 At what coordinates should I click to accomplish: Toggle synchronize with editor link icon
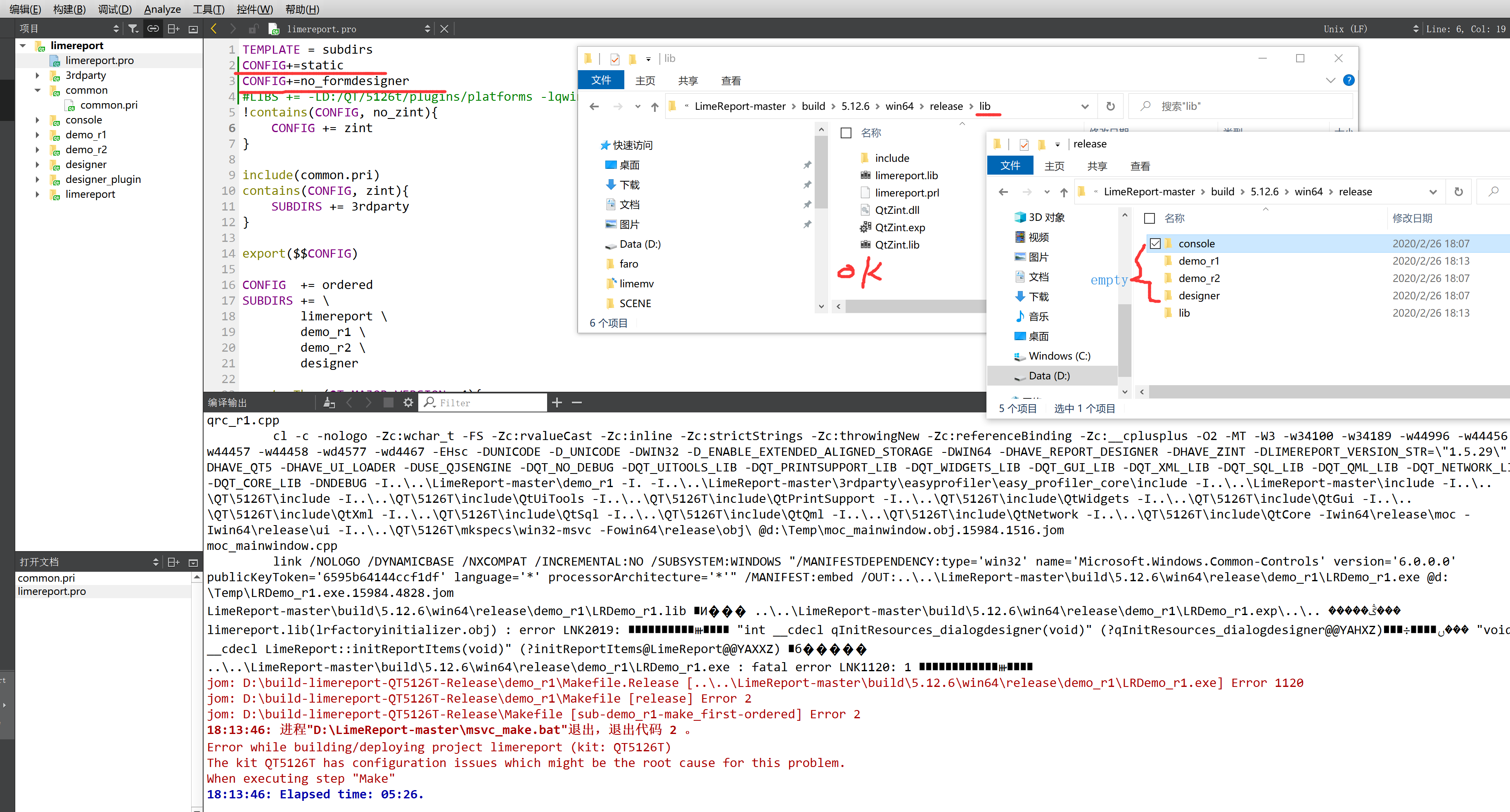[153, 29]
